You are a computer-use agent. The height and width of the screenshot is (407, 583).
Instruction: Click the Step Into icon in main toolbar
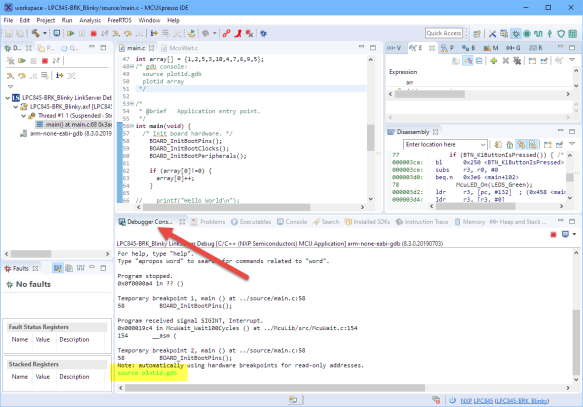tap(116, 33)
